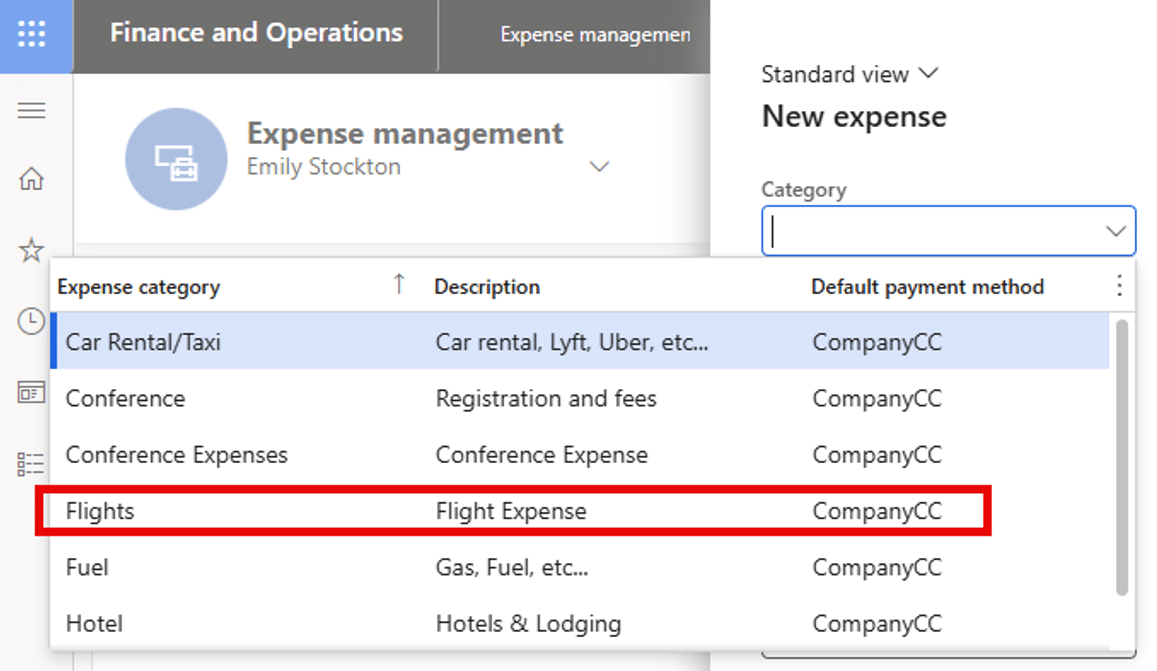Image resolution: width=1157 pixels, height=671 pixels.
Task: Select the Flights expense category row
Action: pyautogui.click(x=100, y=511)
